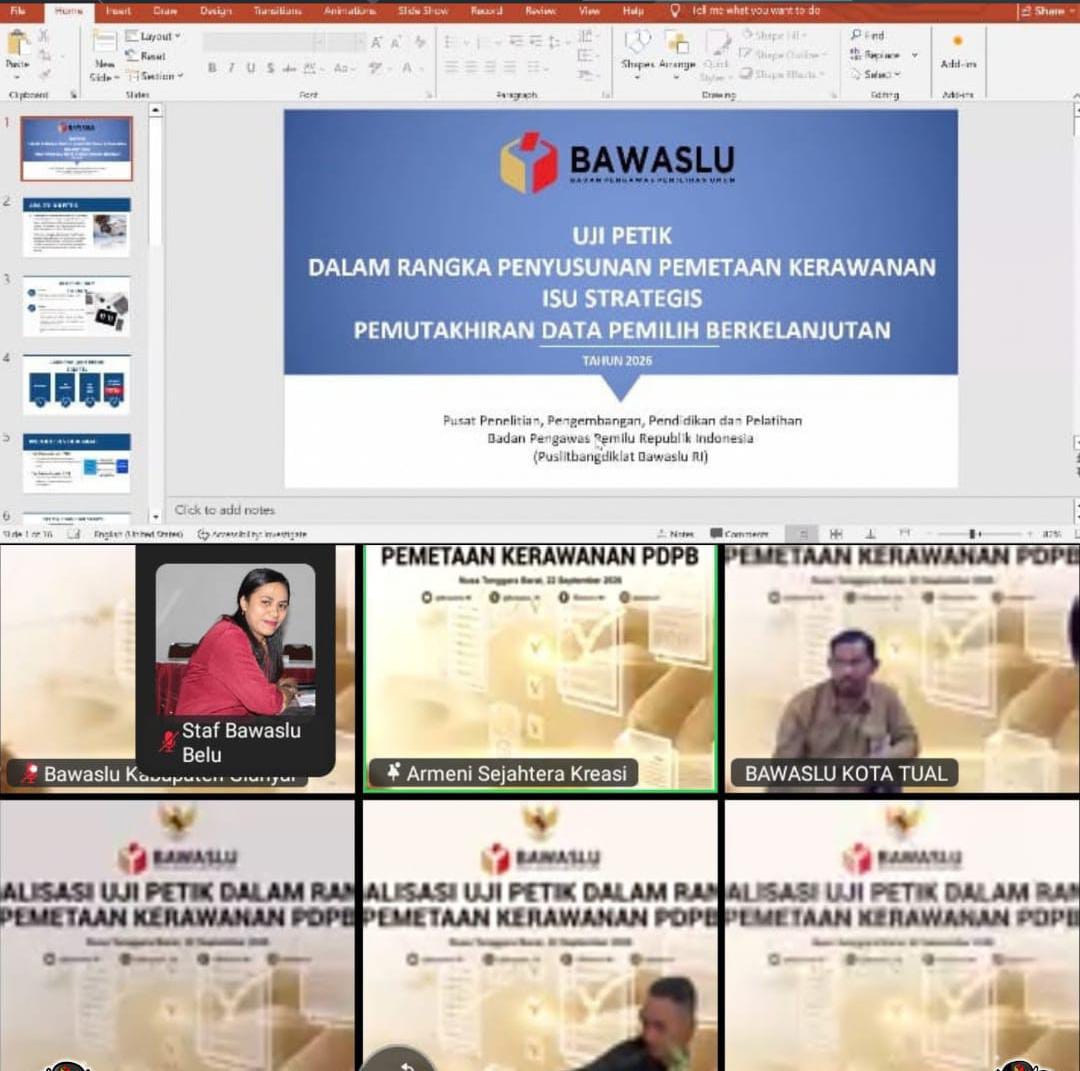
Task: Open the File menu
Action: [18, 10]
